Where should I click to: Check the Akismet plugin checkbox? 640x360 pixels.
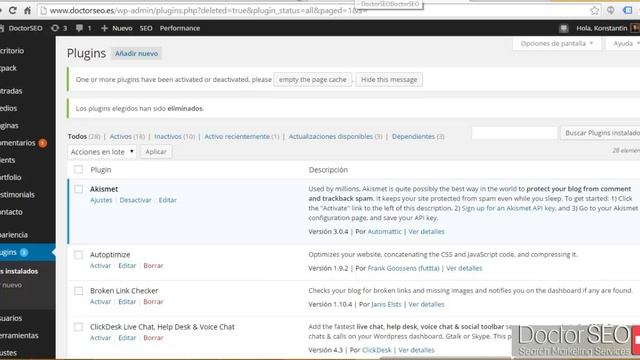[x=78, y=189]
